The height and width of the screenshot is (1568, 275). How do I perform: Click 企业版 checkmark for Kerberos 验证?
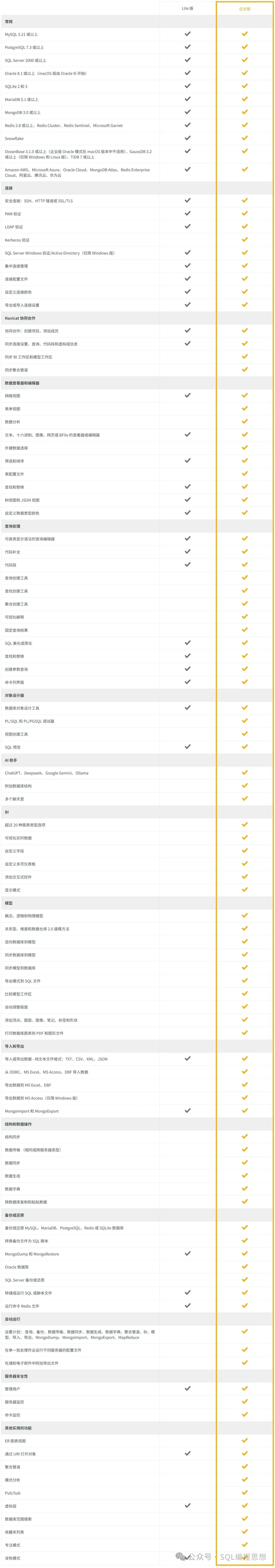[x=245, y=239]
